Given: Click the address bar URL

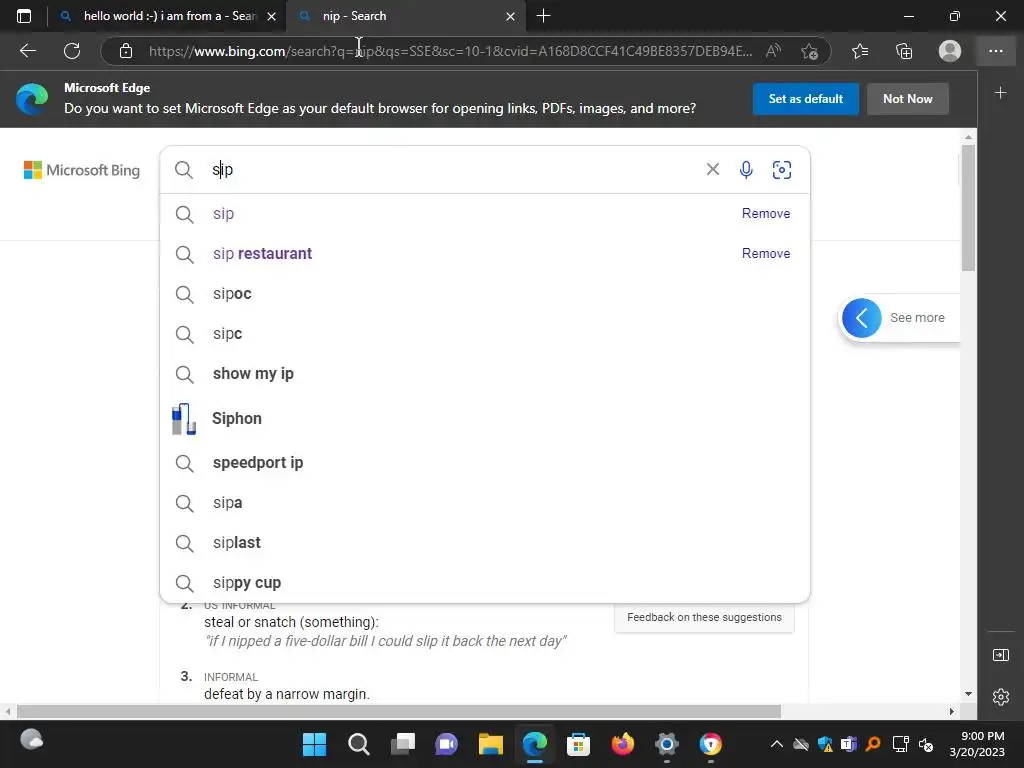Looking at the screenshot, I should coord(450,51).
